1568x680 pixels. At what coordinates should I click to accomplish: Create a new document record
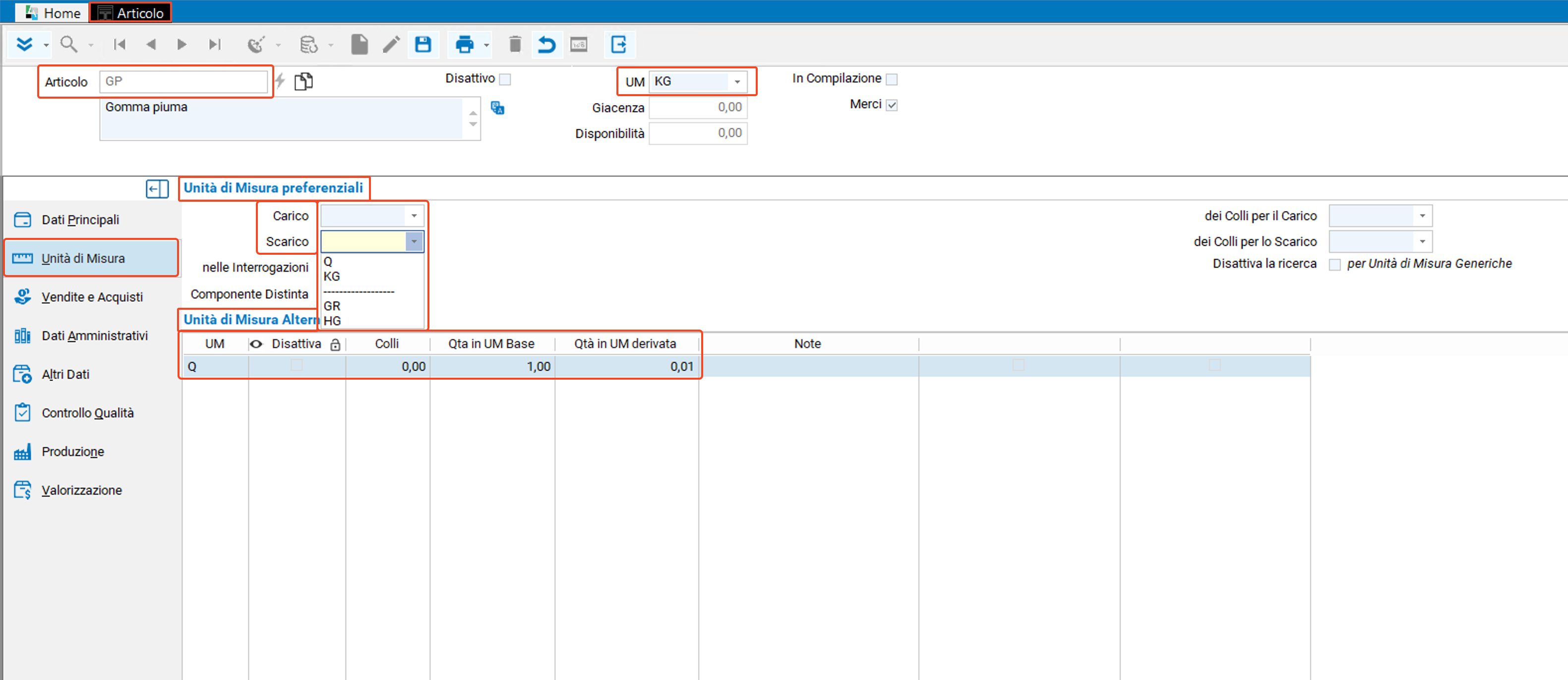(x=360, y=45)
